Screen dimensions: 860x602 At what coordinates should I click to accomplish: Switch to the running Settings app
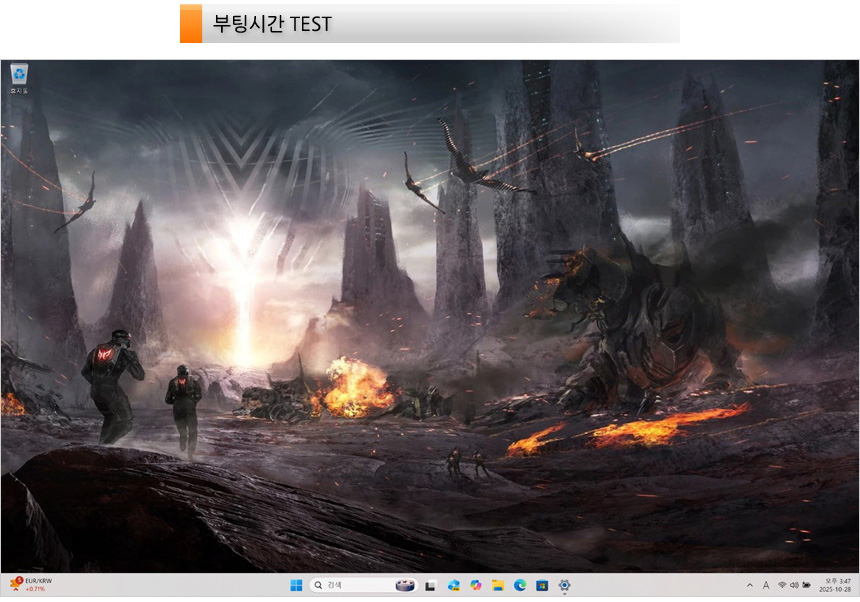[565, 585]
